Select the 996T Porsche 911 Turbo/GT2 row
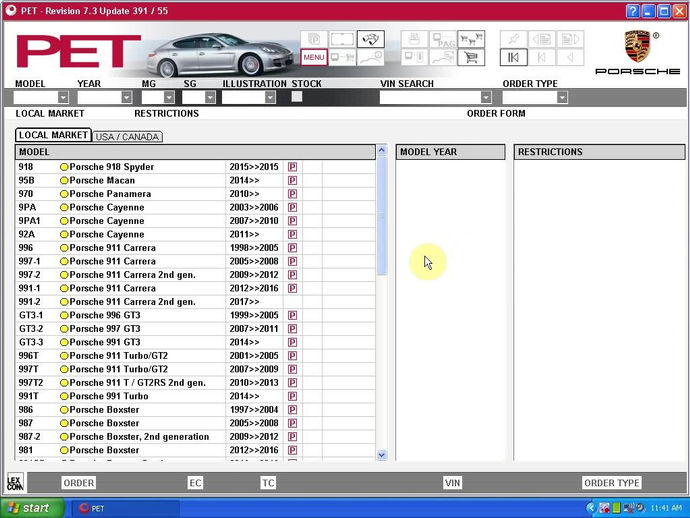This screenshot has width=690, height=518. (x=195, y=356)
